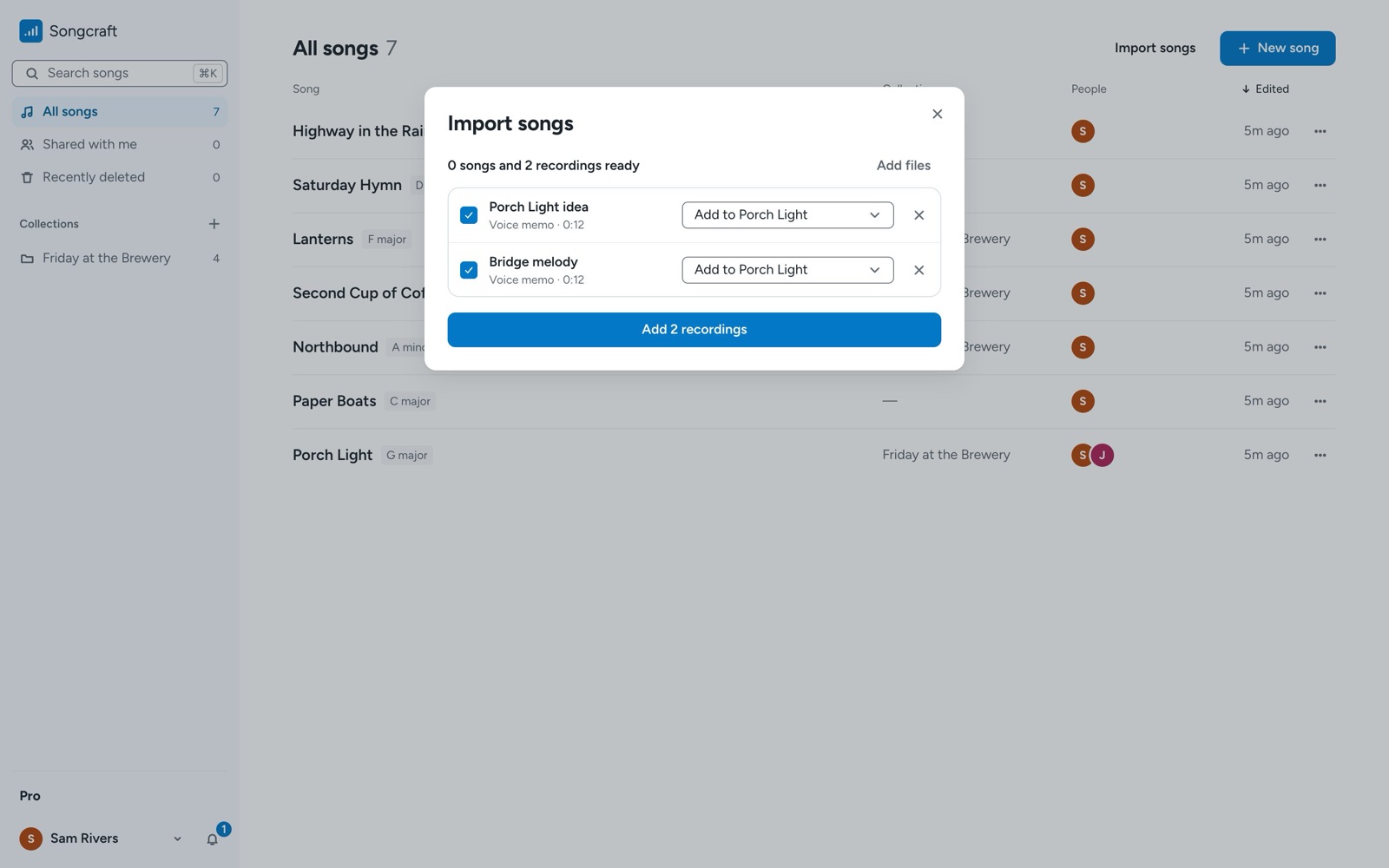Image resolution: width=1389 pixels, height=868 pixels.
Task: Click the People column header
Action: pos(1089,89)
